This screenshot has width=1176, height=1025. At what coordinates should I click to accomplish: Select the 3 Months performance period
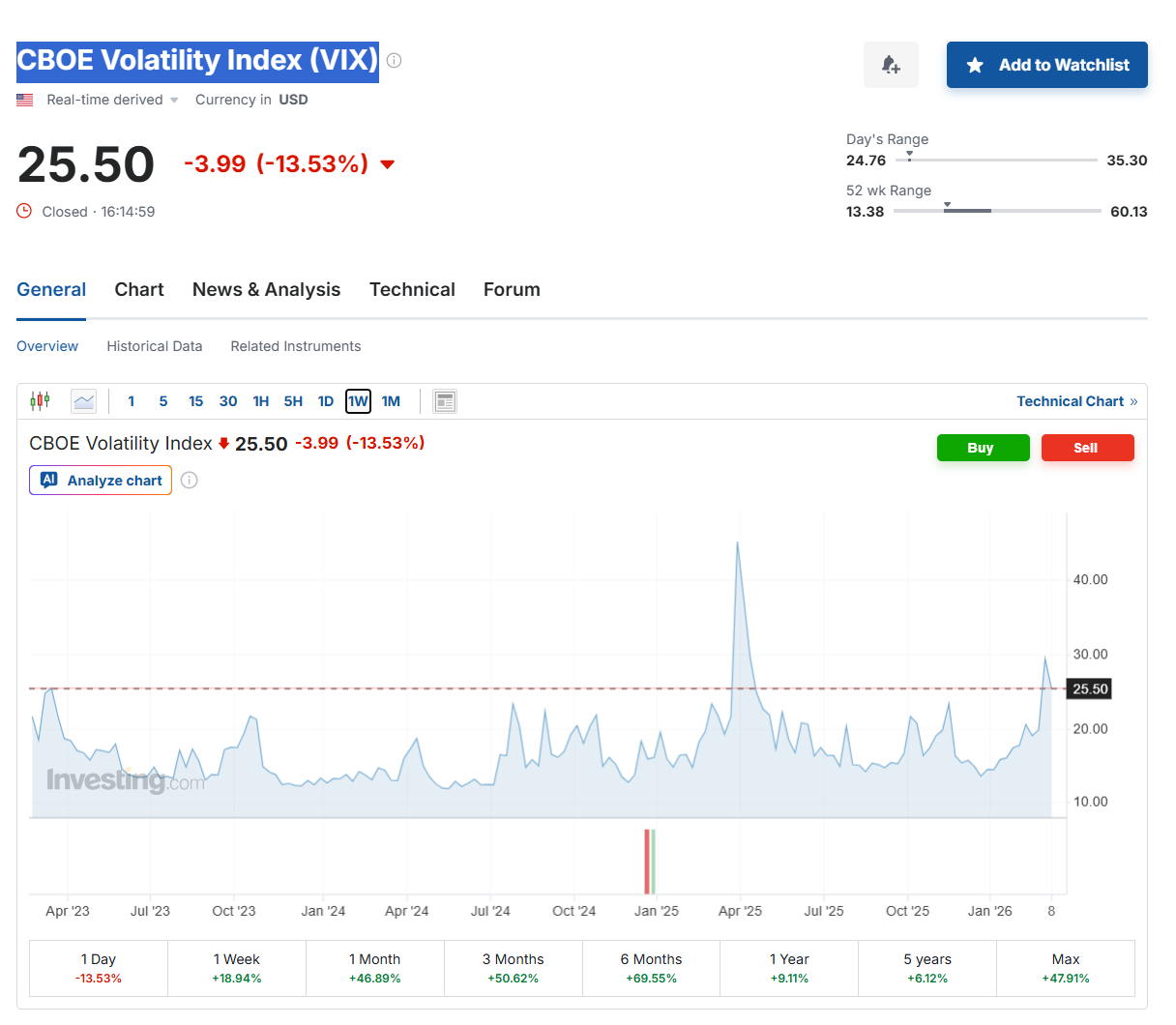click(x=514, y=968)
